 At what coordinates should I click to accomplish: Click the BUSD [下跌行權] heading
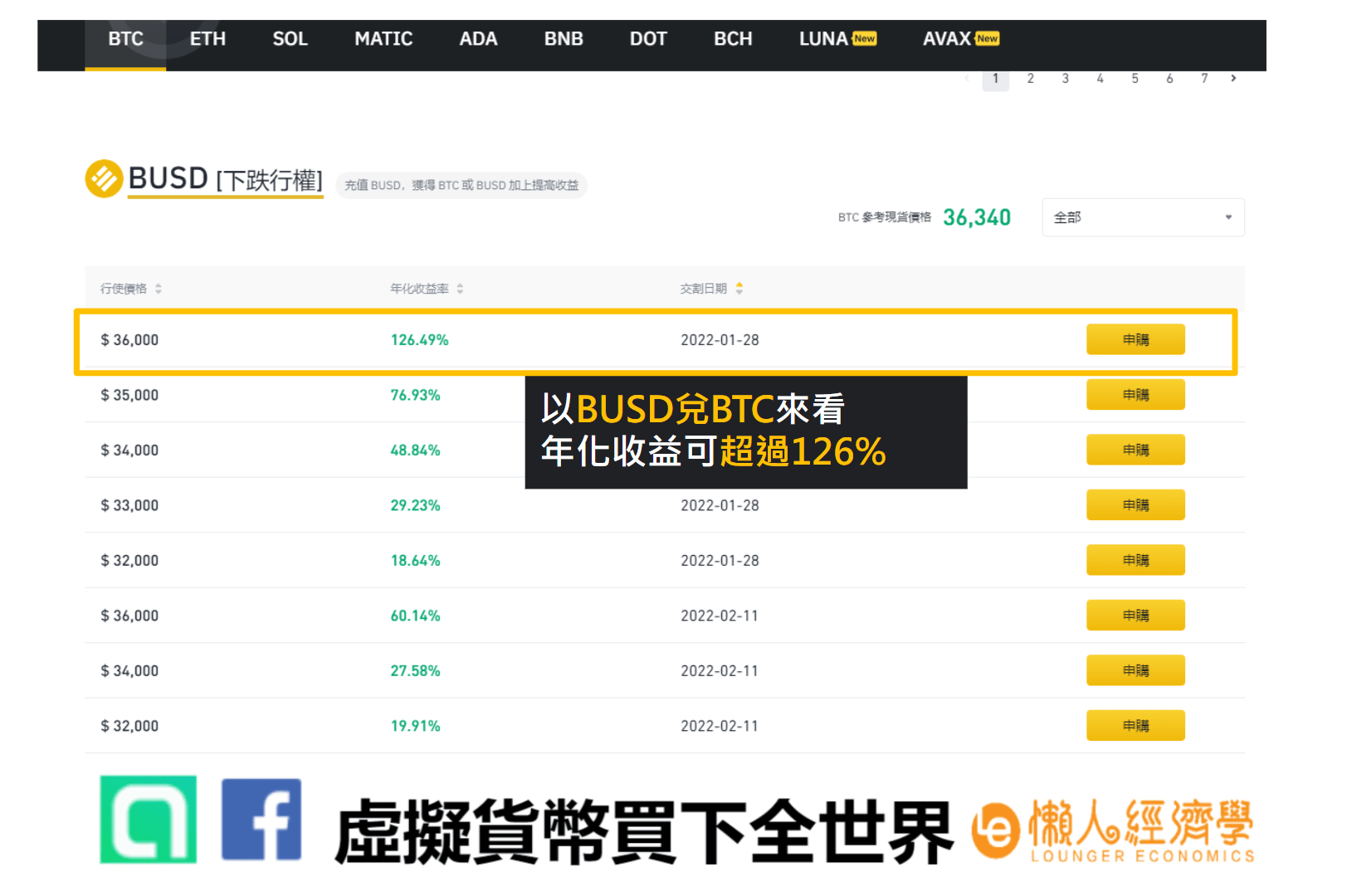tap(226, 179)
